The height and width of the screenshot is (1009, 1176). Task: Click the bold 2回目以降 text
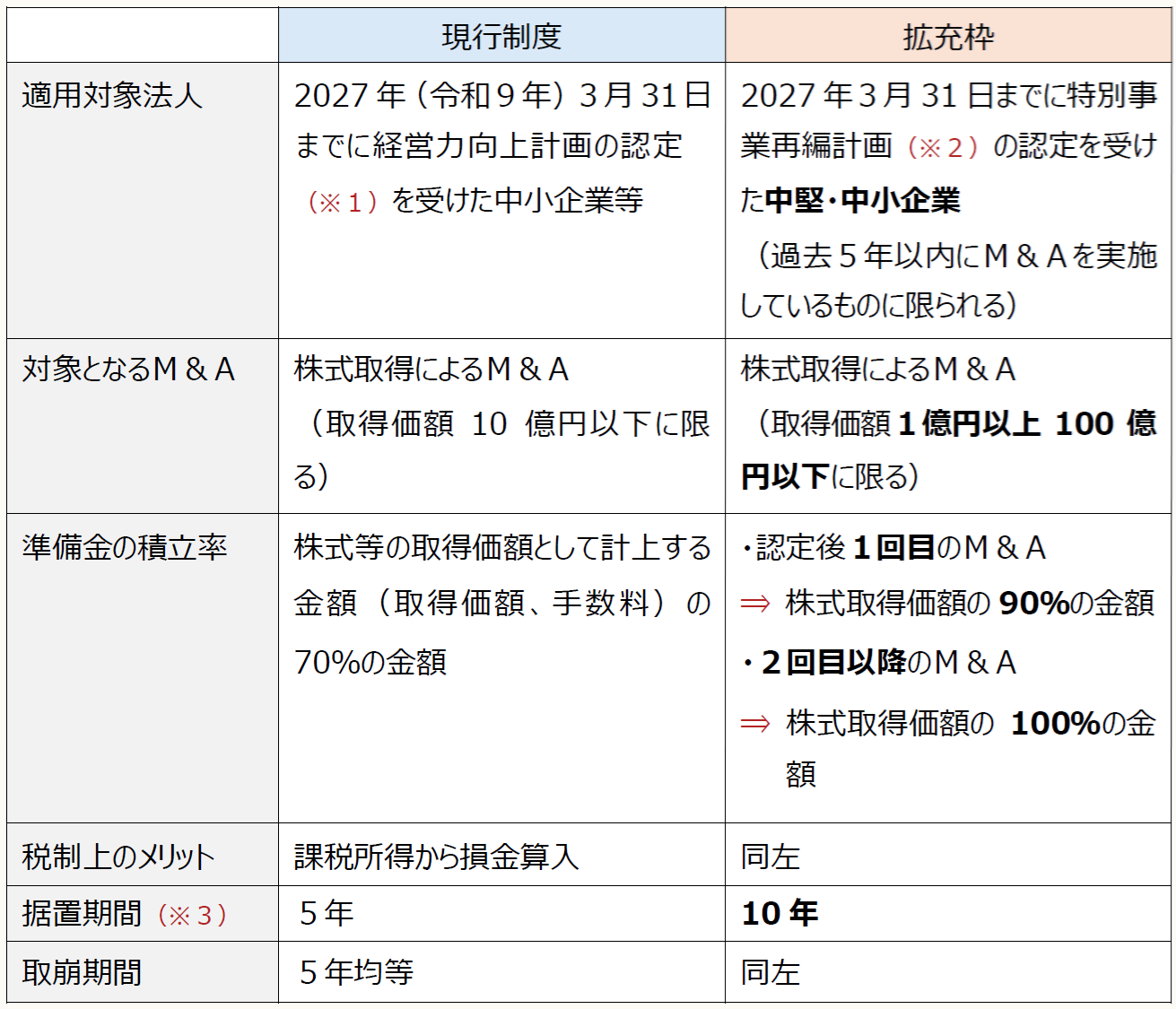(x=833, y=662)
